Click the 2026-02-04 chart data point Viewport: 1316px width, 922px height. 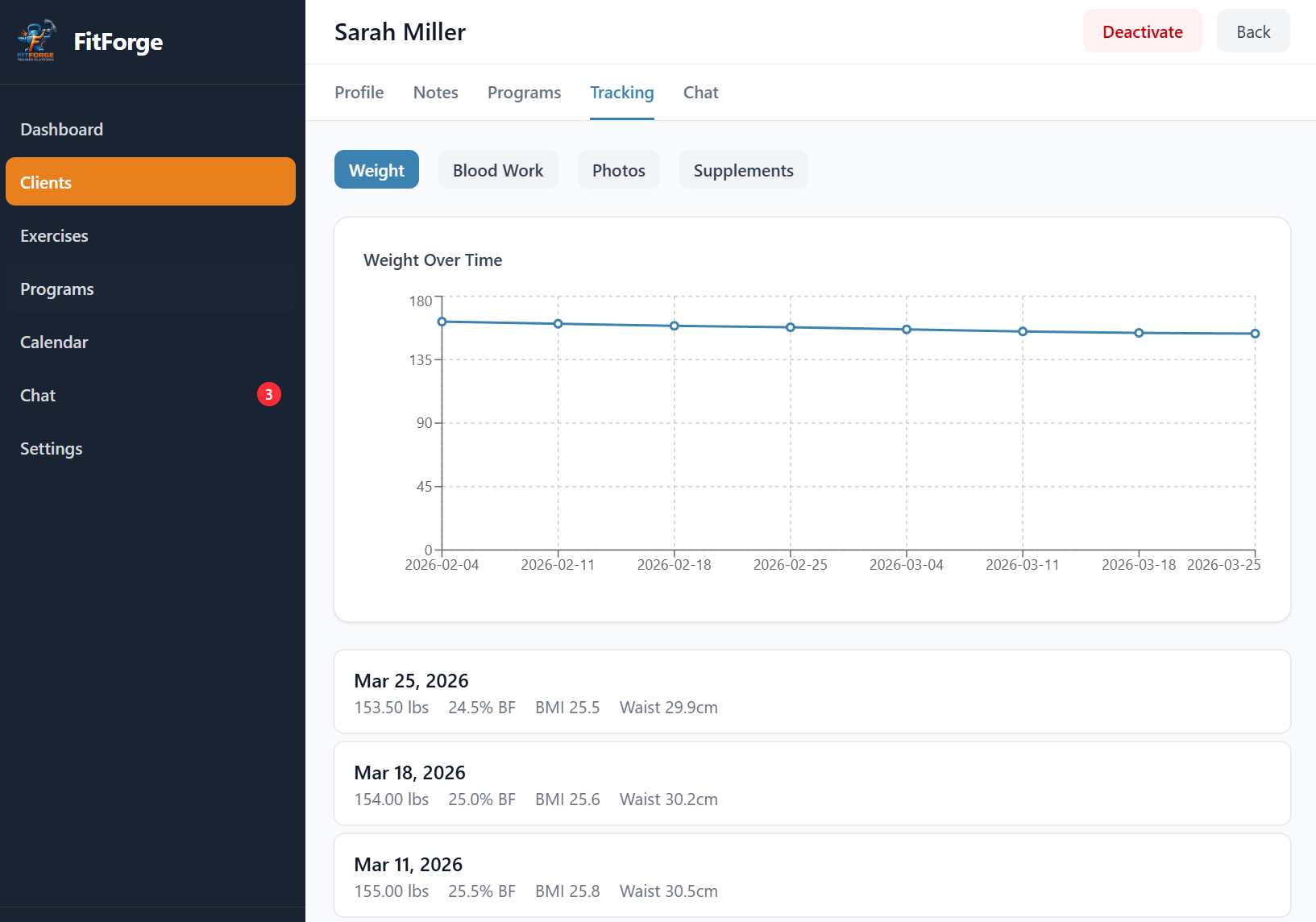pos(442,322)
